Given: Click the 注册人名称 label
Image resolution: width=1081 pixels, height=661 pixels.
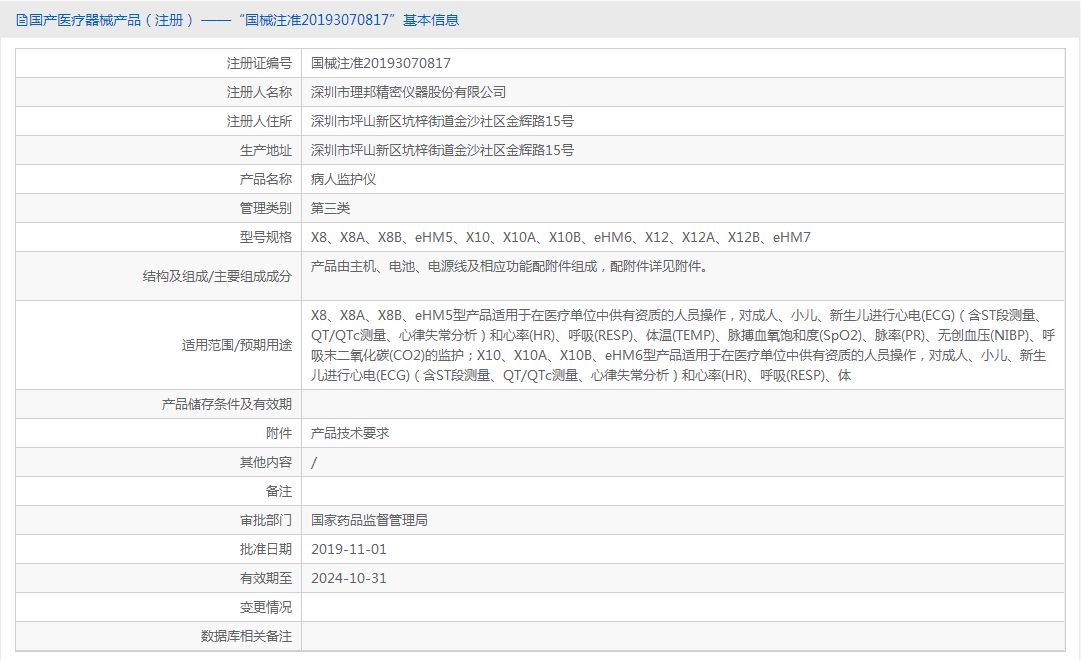Looking at the screenshot, I should pos(259,92).
